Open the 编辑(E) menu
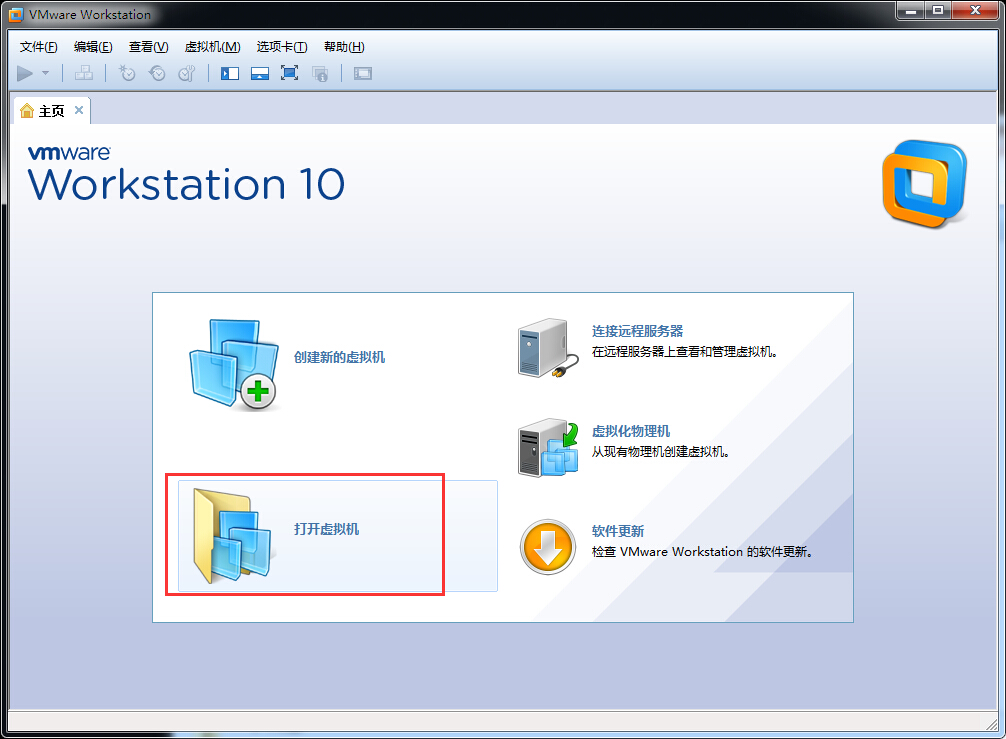 pyautogui.click(x=93, y=47)
